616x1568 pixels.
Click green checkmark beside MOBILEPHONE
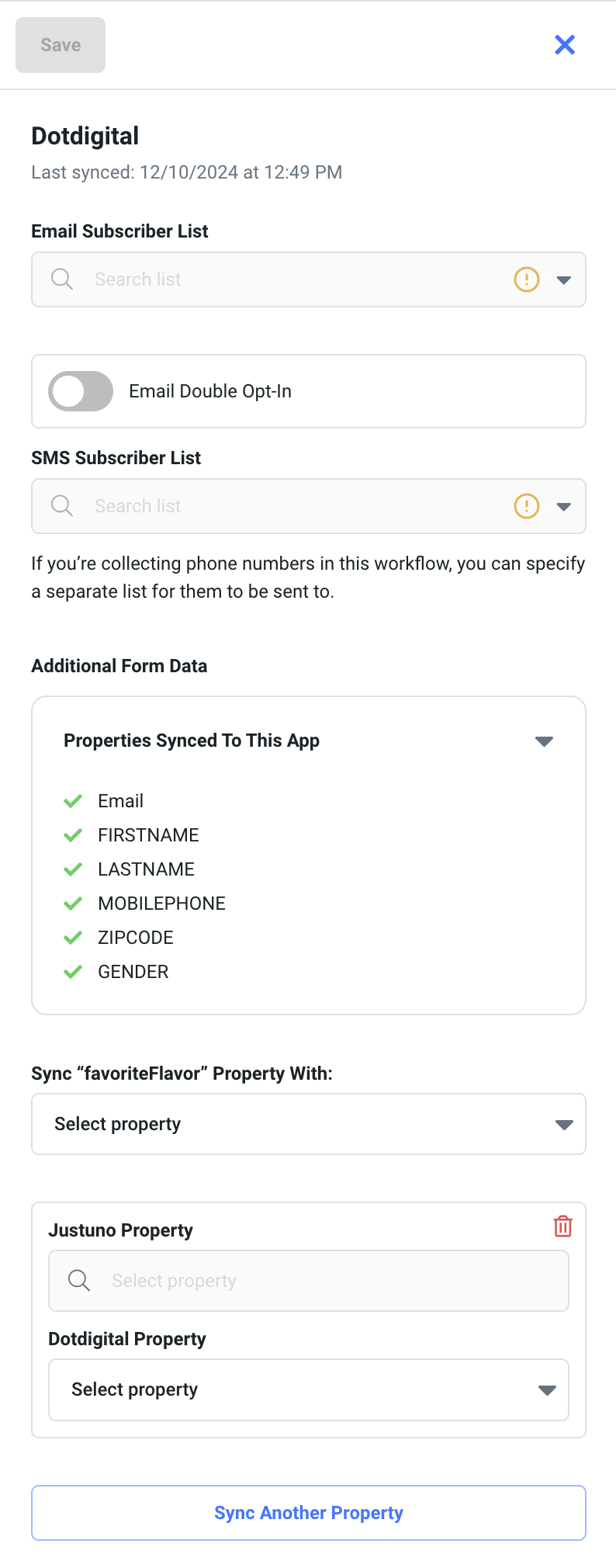(x=73, y=904)
